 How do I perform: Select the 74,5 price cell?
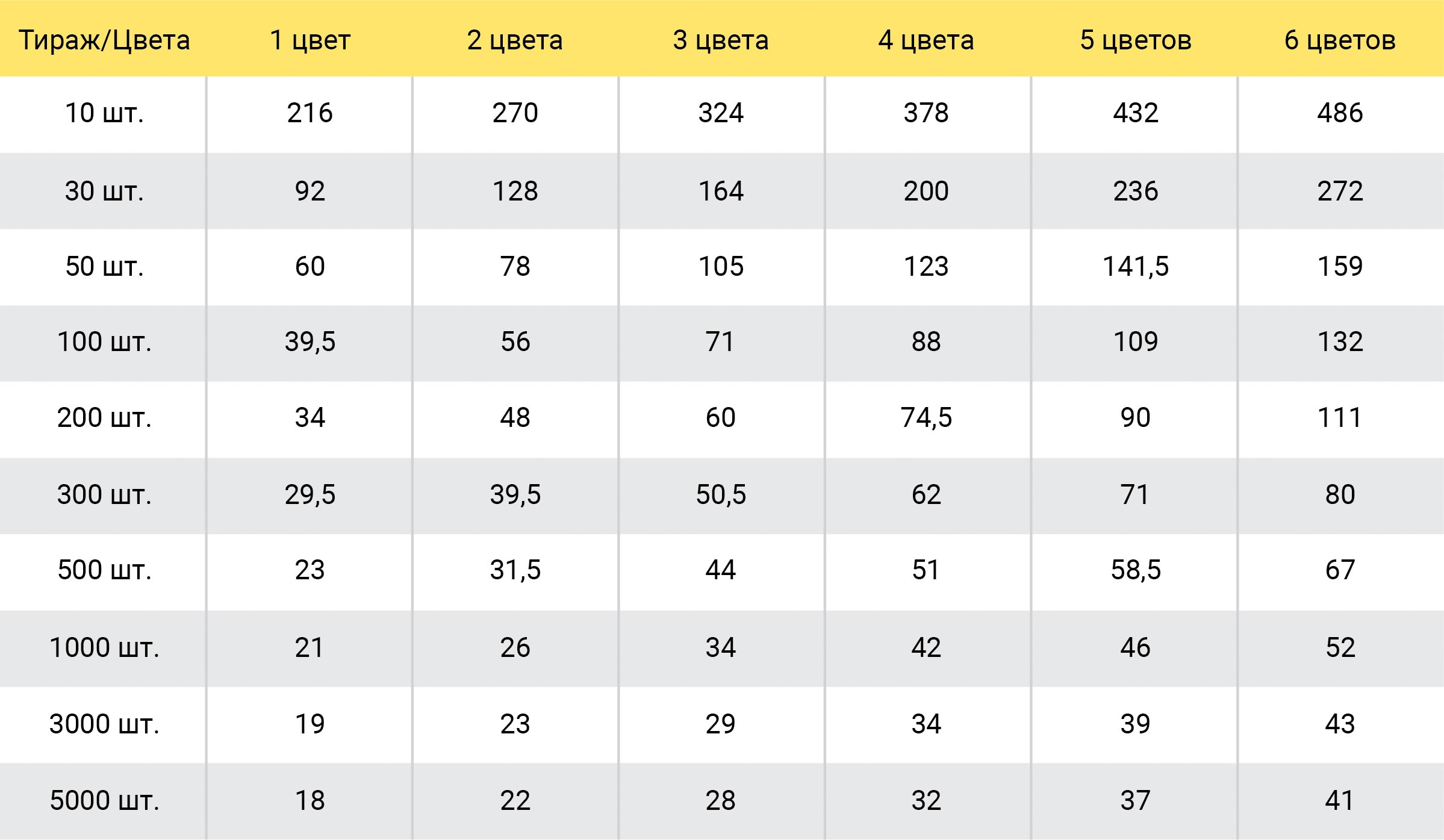pos(926,417)
